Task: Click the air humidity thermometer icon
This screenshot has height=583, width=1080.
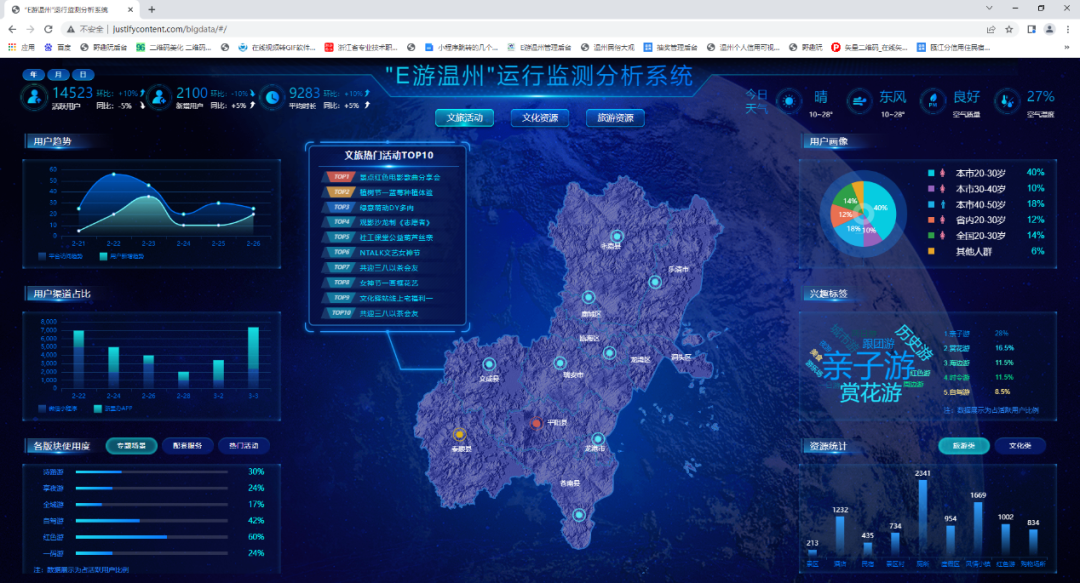Action: point(1007,101)
